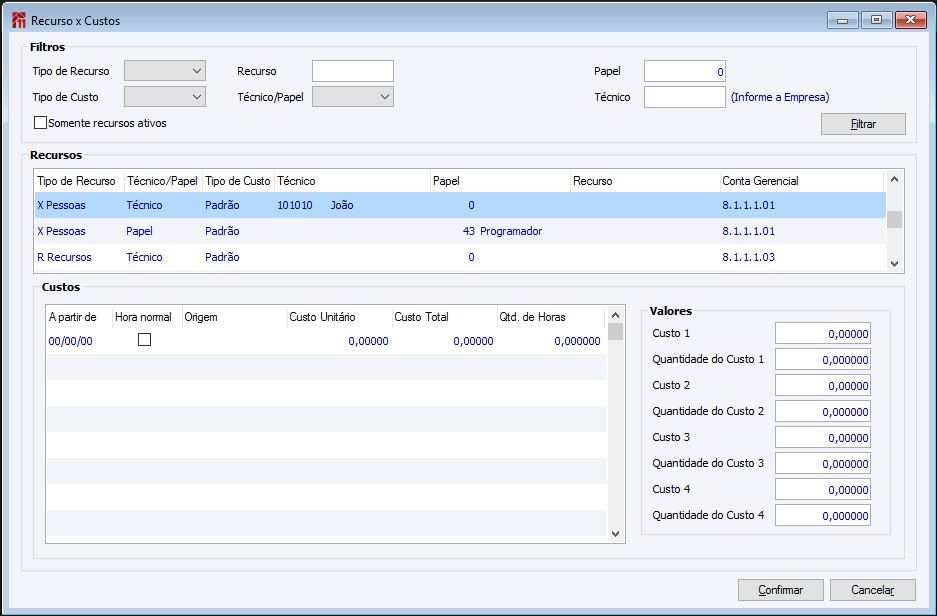Click the Origem column header
The width and height of the screenshot is (937, 616).
[x=235, y=317]
